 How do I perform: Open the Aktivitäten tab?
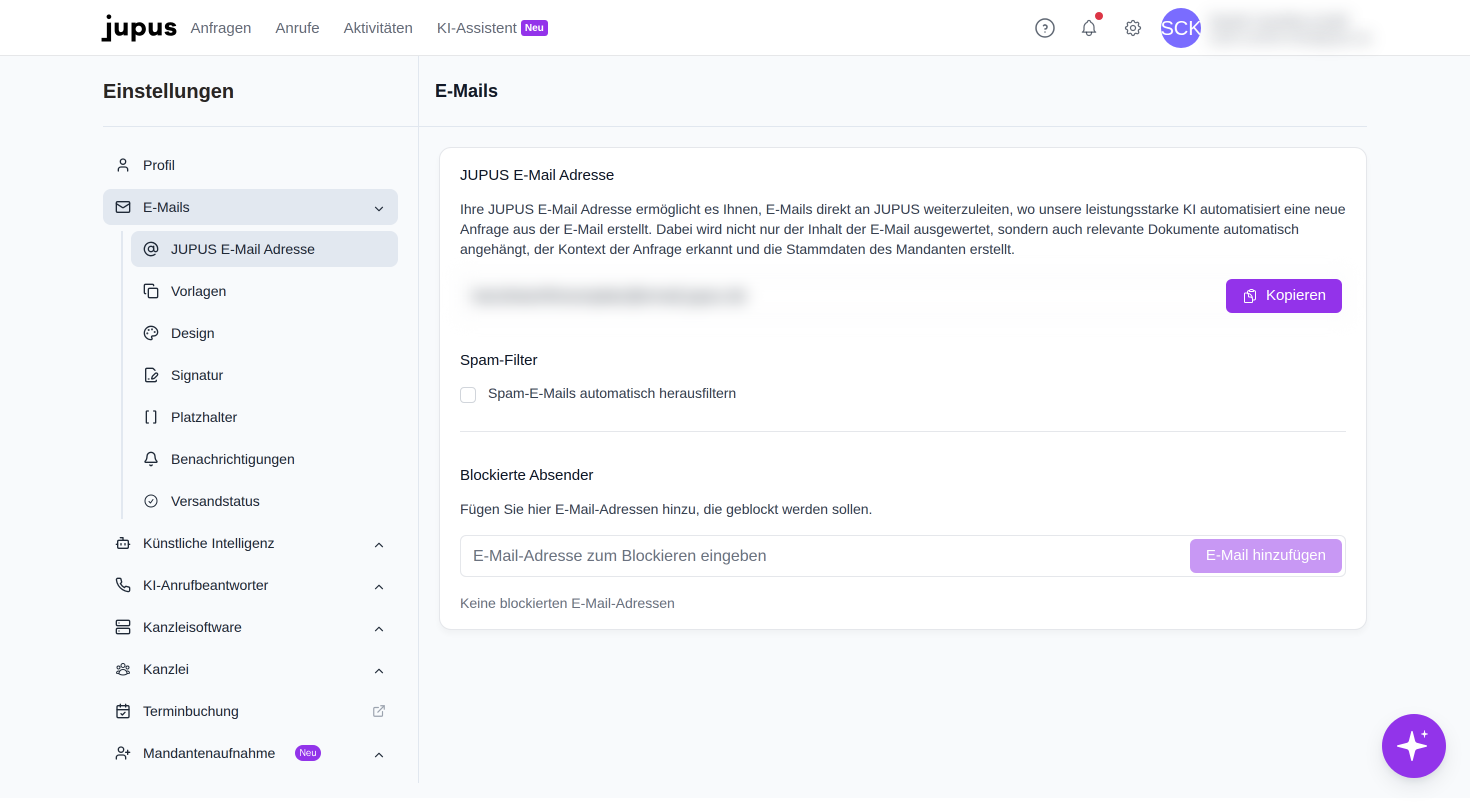[x=378, y=28]
